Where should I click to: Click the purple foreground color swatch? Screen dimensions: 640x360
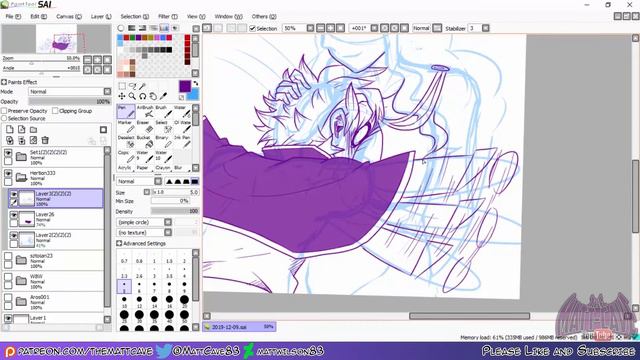tap(185, 86)
